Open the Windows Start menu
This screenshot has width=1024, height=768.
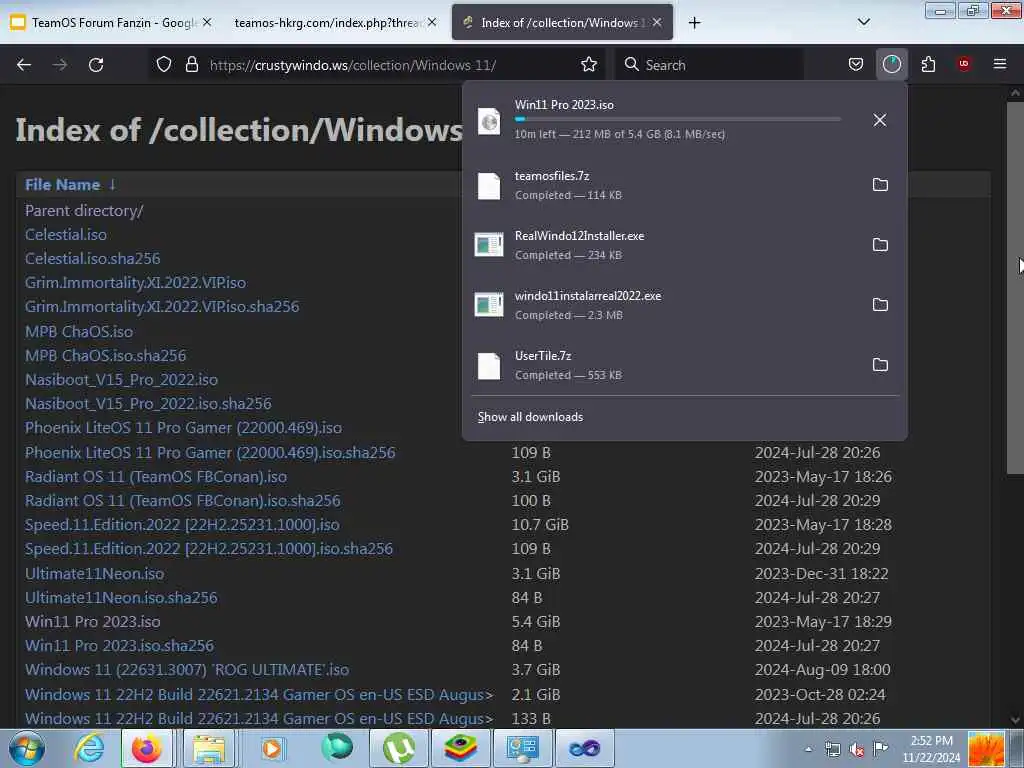click(x=27, y=748)
